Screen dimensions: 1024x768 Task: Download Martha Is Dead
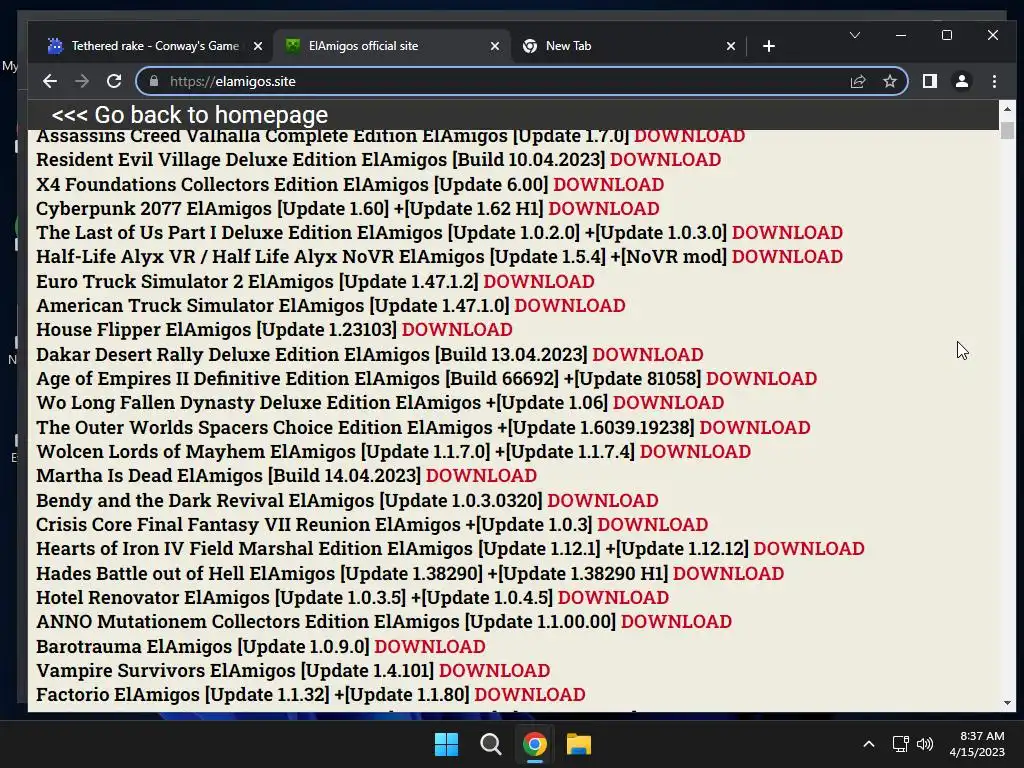[481, 476]
